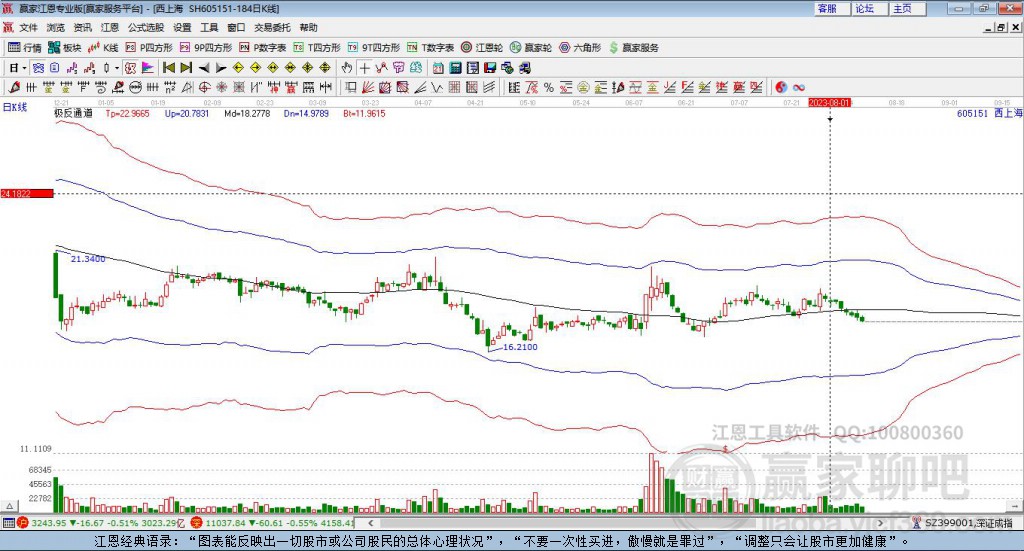Select the Gann fan lines tool
Screen dimensions: 1024x551
point(368,87)
